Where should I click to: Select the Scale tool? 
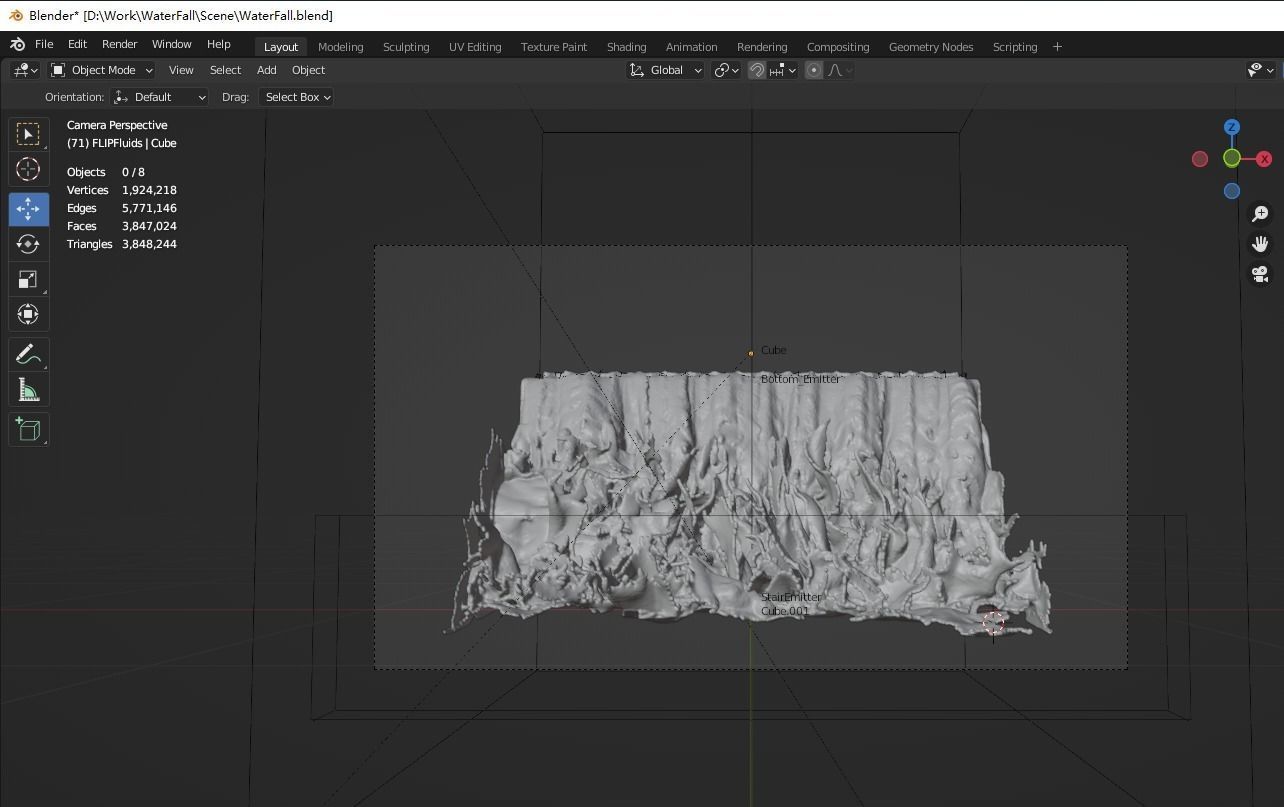28,279
